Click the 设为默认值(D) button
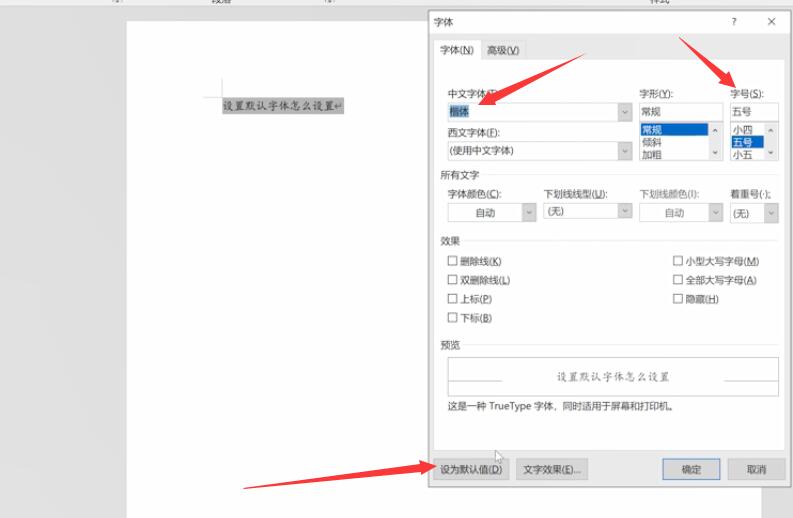This screenshot has height=518, width=793. tap(471, 469)
